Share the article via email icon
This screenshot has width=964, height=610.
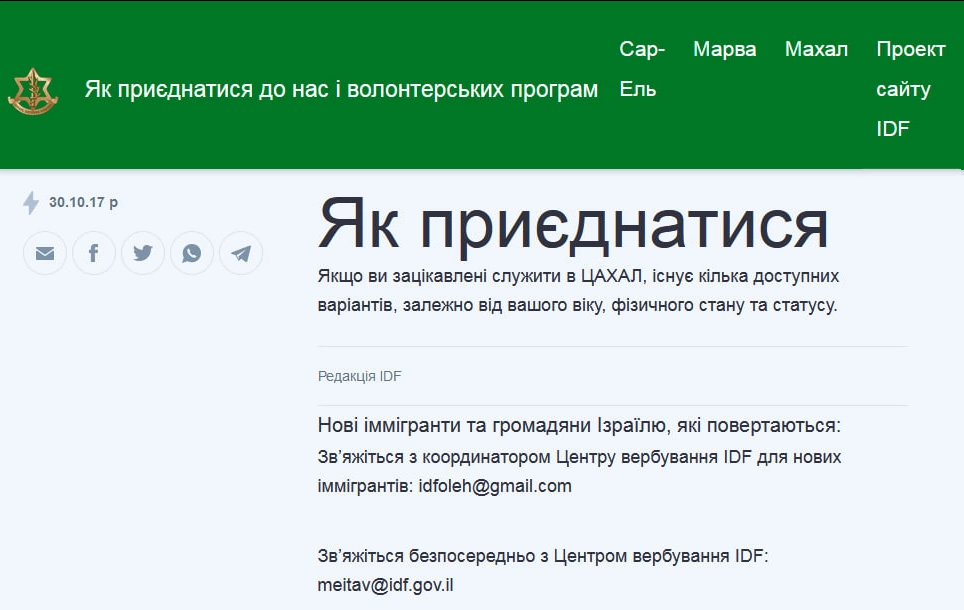click(45, 253)
